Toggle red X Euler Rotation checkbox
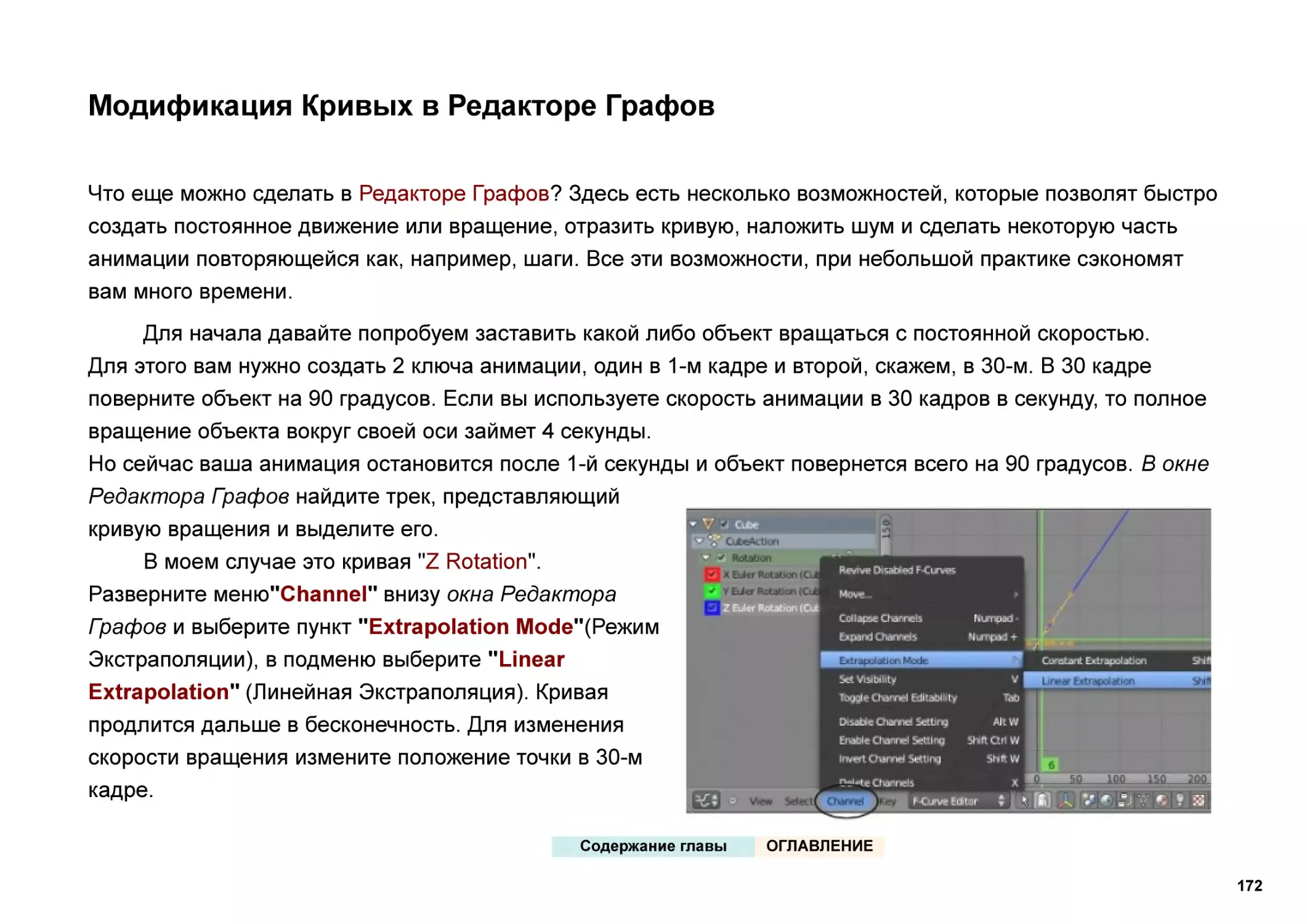This screenshot has width=1307, height=924. tap(711, 575)
